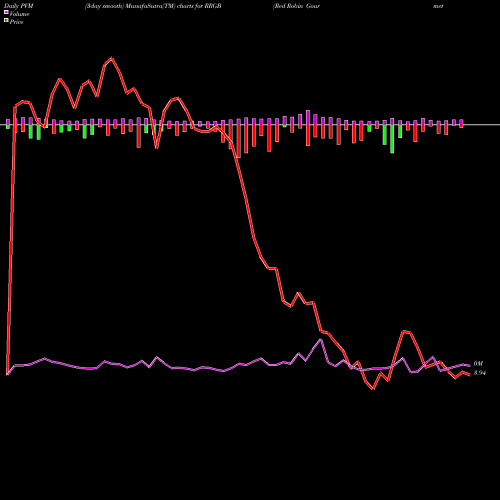Select the Volume legend label
Viewport: 500px width, 500px height.
point(19,14)
